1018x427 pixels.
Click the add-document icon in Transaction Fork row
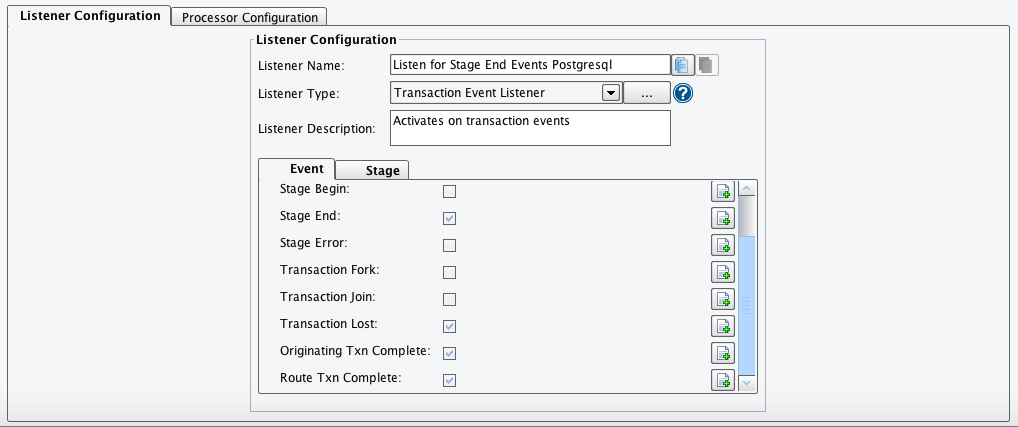pyautogui.click(x=723, y=272)
